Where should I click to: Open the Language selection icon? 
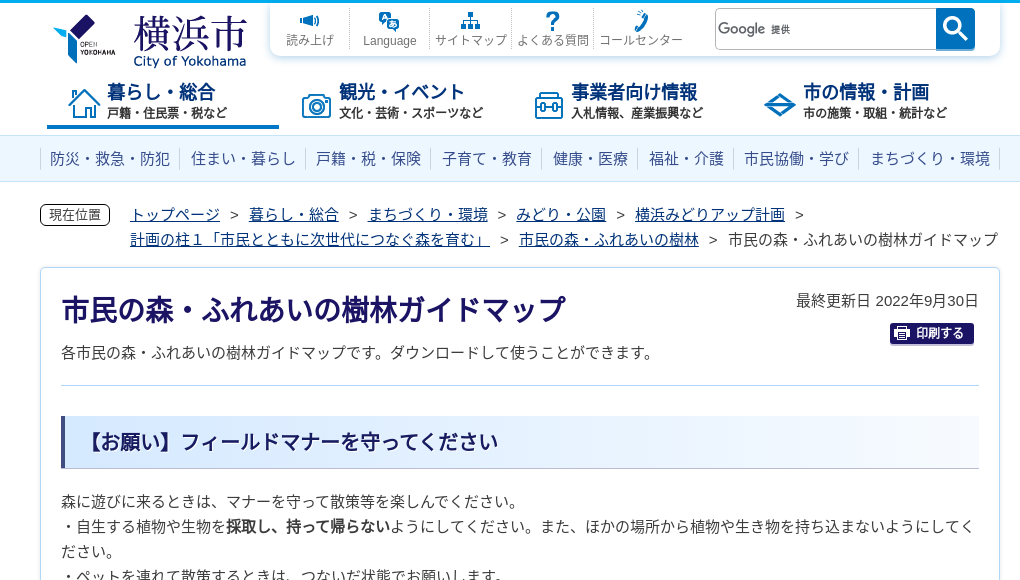[387, 20]
